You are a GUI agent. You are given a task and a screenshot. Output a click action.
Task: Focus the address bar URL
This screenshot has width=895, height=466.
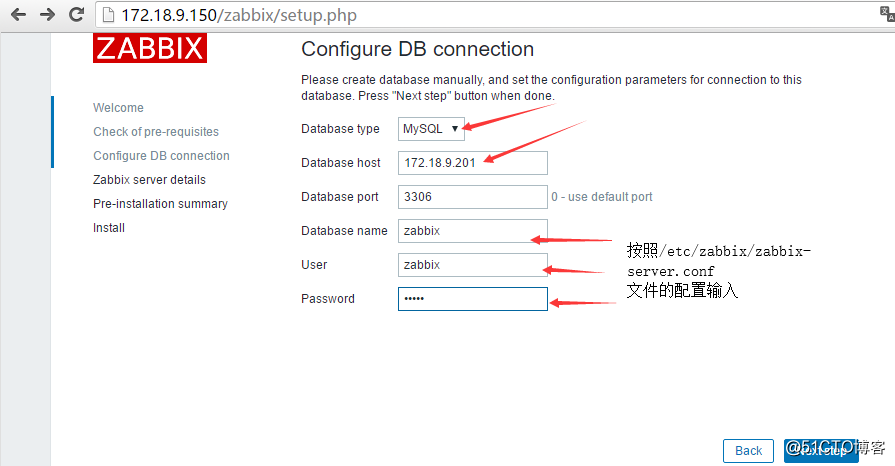click(239, 15)
